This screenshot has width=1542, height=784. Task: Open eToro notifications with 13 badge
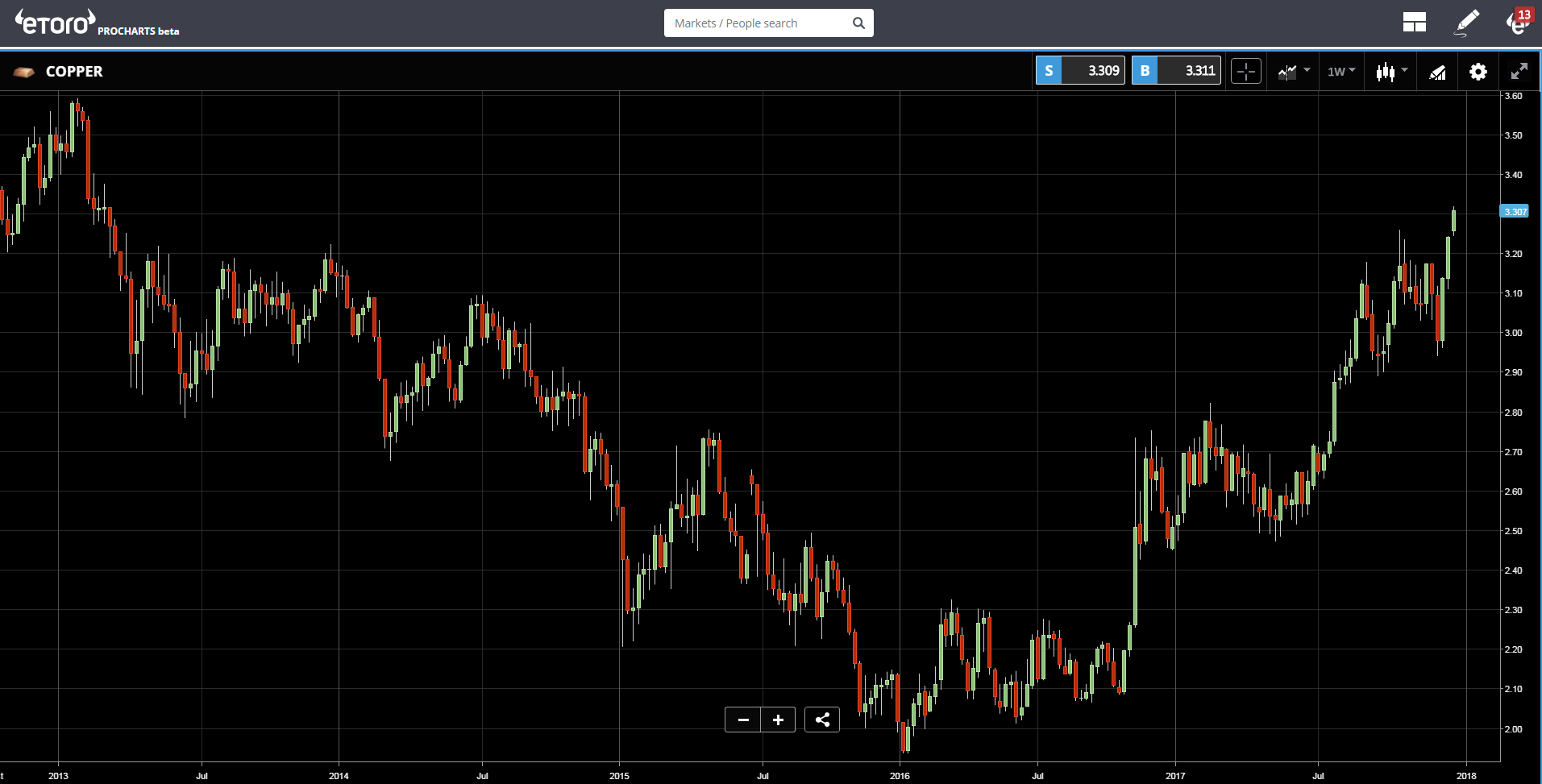coord(1519,22)
